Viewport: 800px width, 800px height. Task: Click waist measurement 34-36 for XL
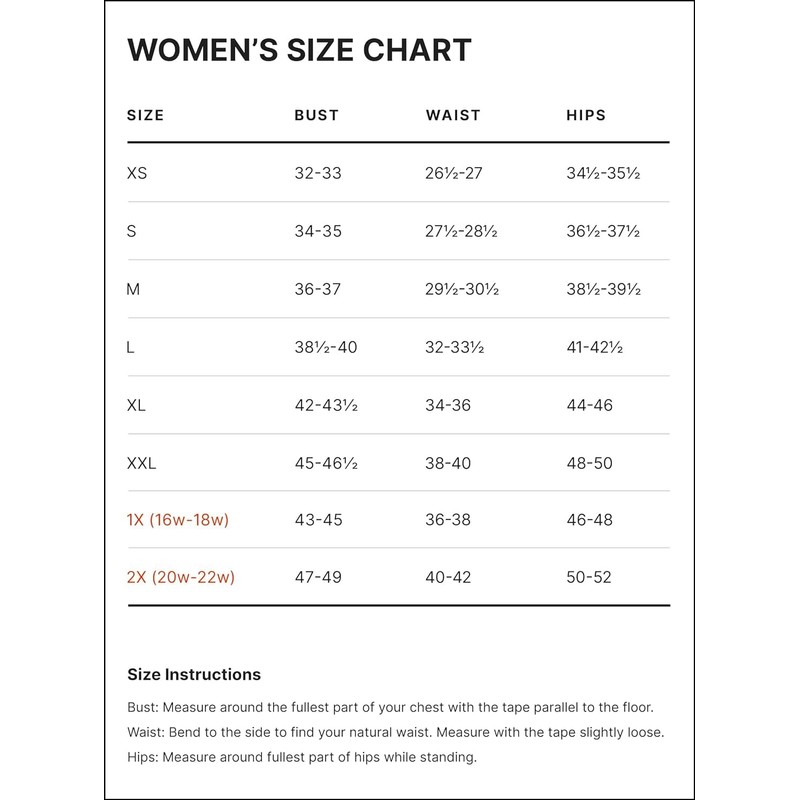tap(448, 405)
